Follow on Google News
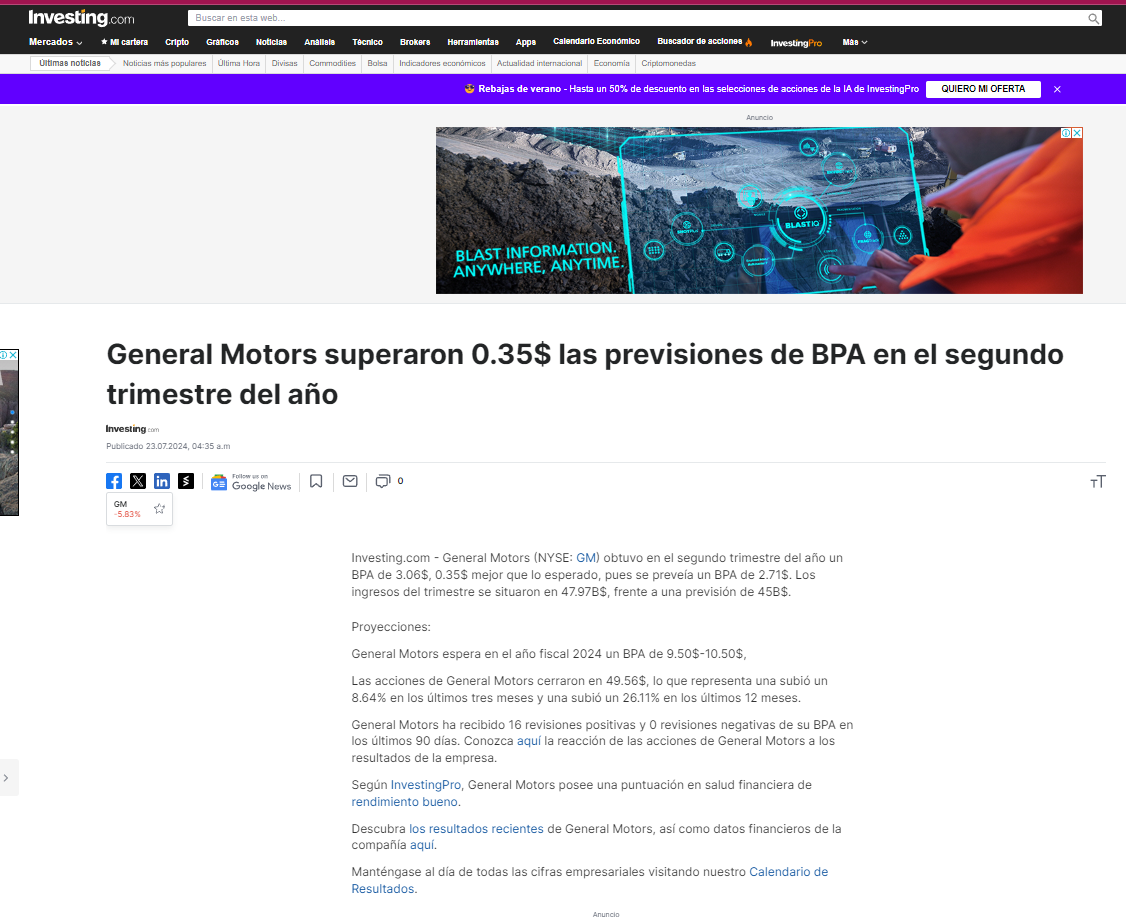Image resolution: width=1126 pixels, height=924 pixels. 251,482
